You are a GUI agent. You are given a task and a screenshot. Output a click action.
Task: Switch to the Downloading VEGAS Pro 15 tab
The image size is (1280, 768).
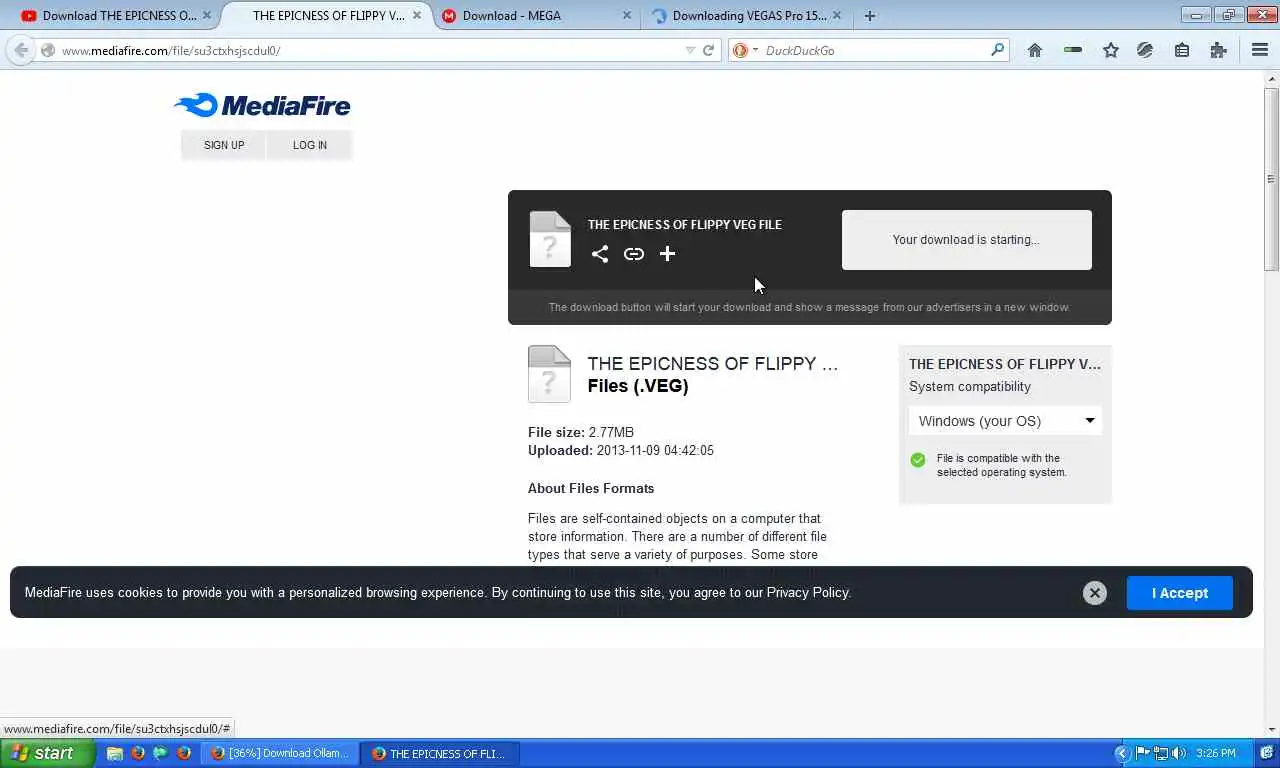[x=746, y=16]
